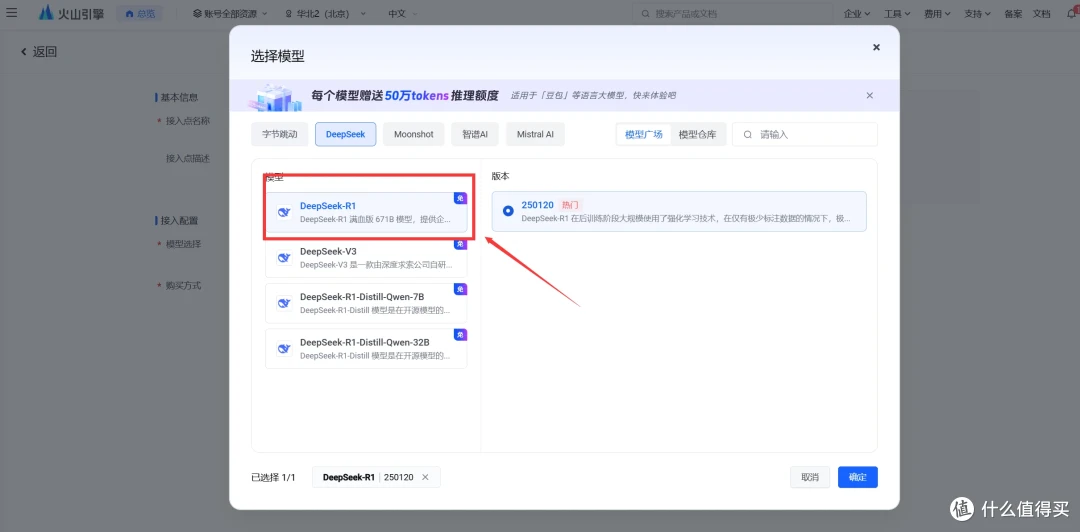The width and height of the screenshot is (1080, 532).
Task: Select the Mistral AI vendor tab
Action: pos(535,134)
